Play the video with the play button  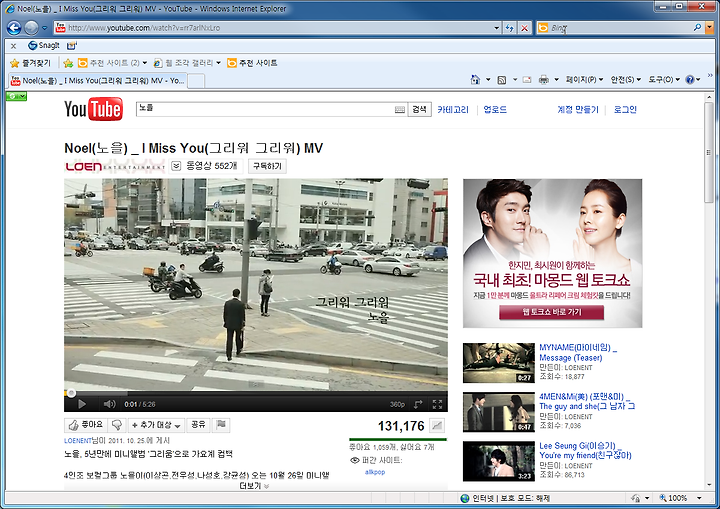[82, 404]
